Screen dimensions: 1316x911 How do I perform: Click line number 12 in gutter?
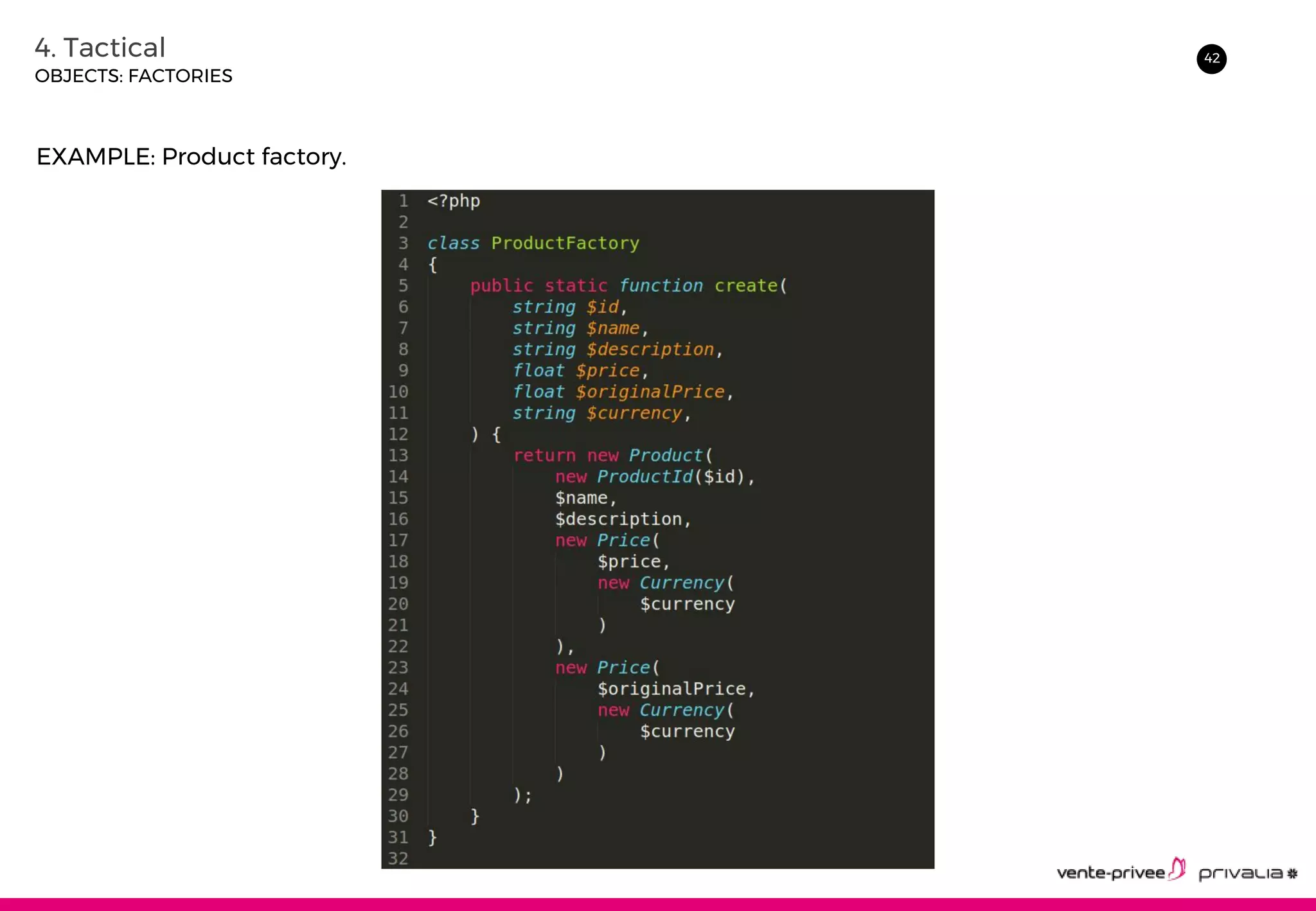pos(398,434)
